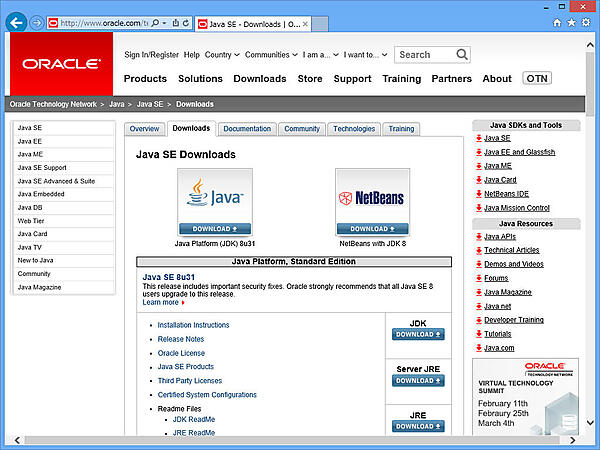Click the NetBeans with JDK 8 download image

372,201
